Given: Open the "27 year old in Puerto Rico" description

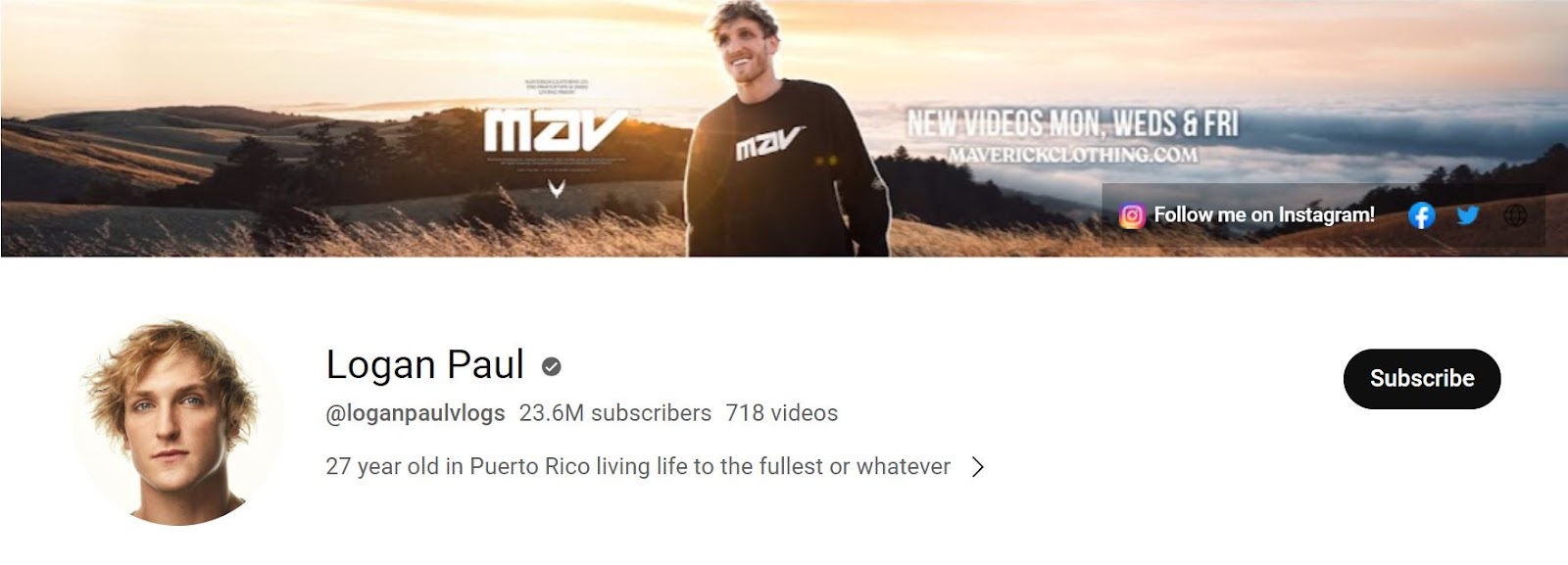Looking at the screenshot, I should tap(638, 466).
